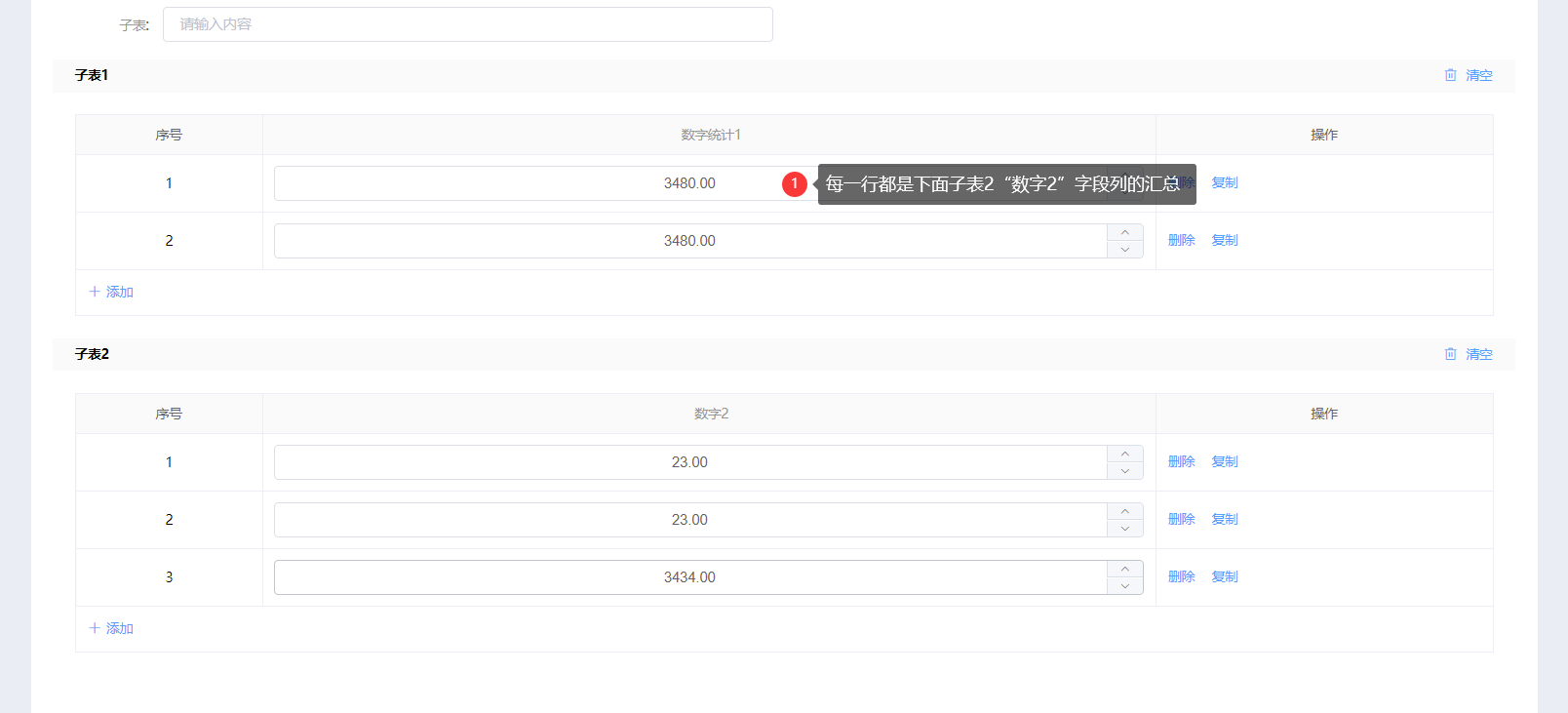This screenshot has height=713, width=1568.
Task: Copy row 1 of 子表2 via 复制
Action: (x=1225, y=461)
